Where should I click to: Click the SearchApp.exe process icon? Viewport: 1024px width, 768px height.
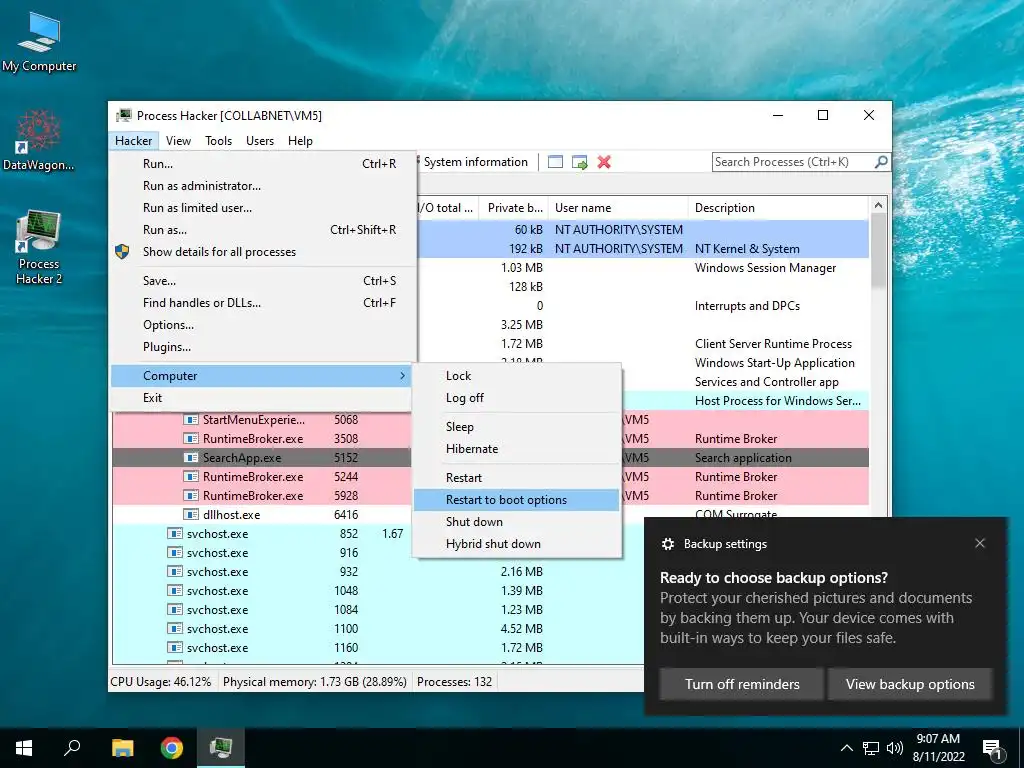click(191, 457)
